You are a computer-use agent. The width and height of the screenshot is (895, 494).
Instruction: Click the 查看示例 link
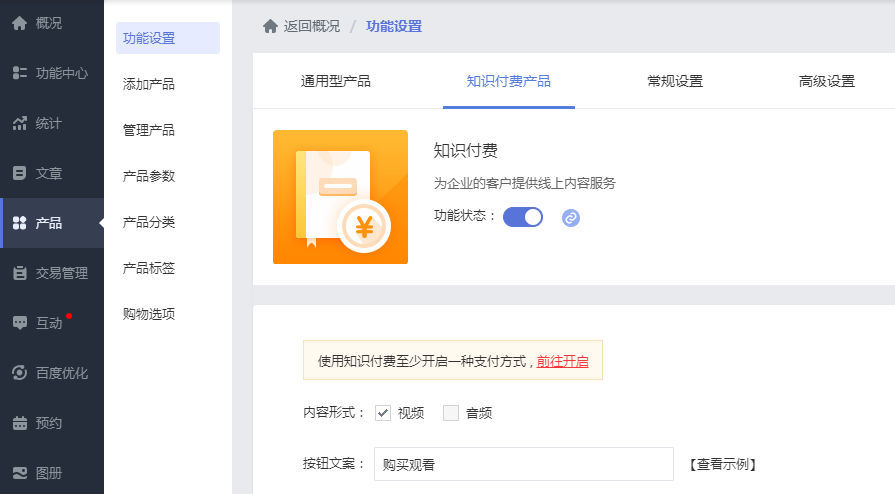[x=723, y=464]
